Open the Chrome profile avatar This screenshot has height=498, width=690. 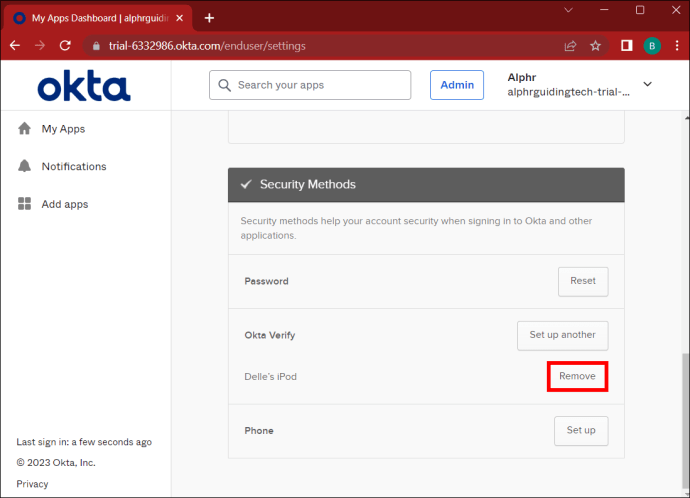coord(652,45)
